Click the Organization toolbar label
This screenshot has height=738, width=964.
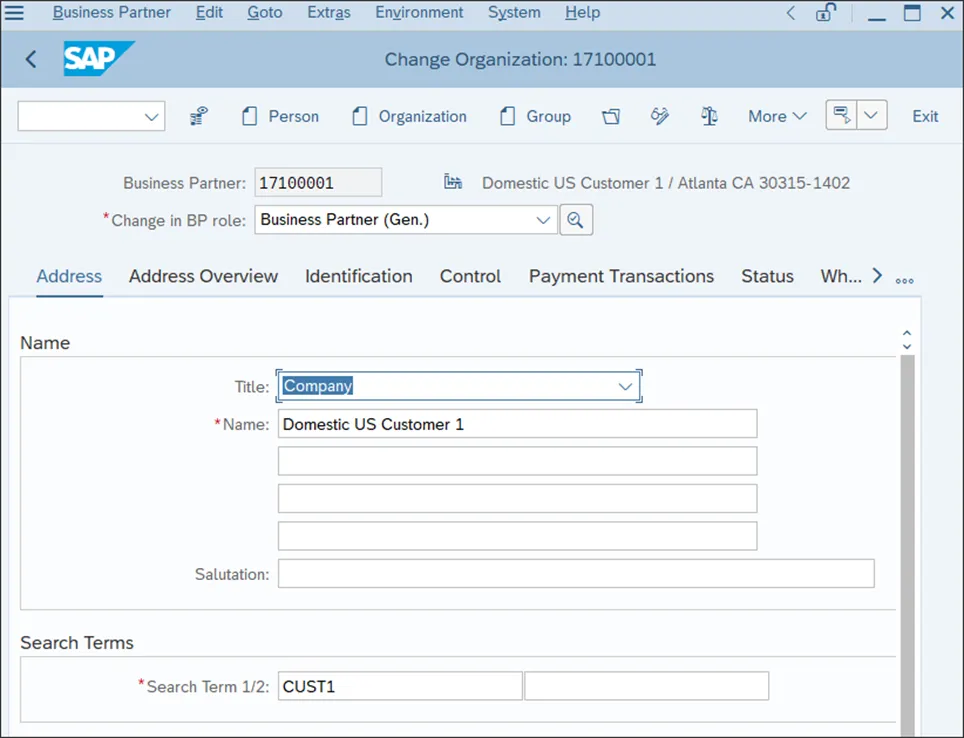click(x=422, y=116)
